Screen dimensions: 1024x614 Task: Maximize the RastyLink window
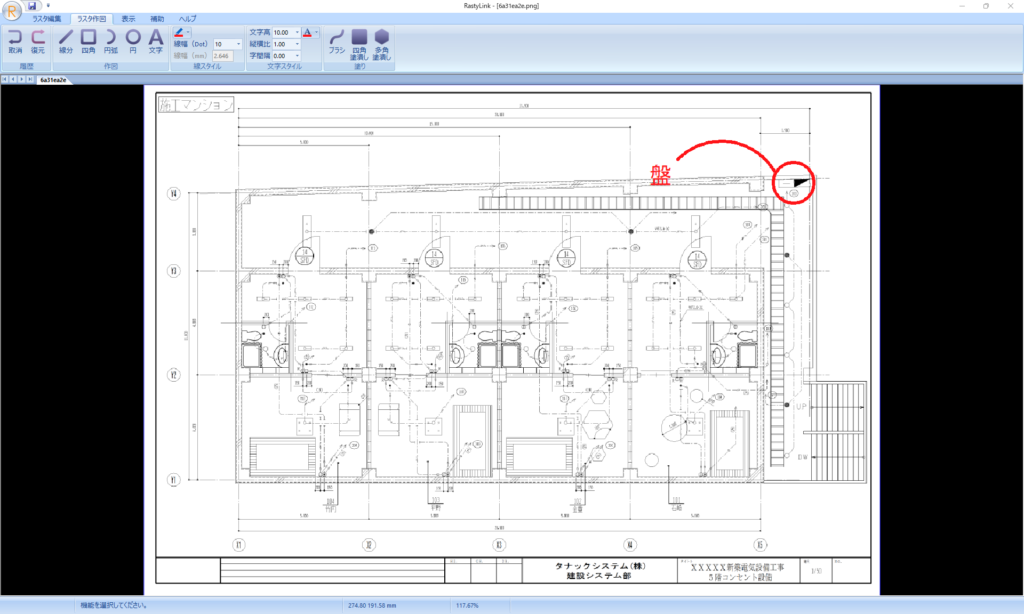pos(986,6)
